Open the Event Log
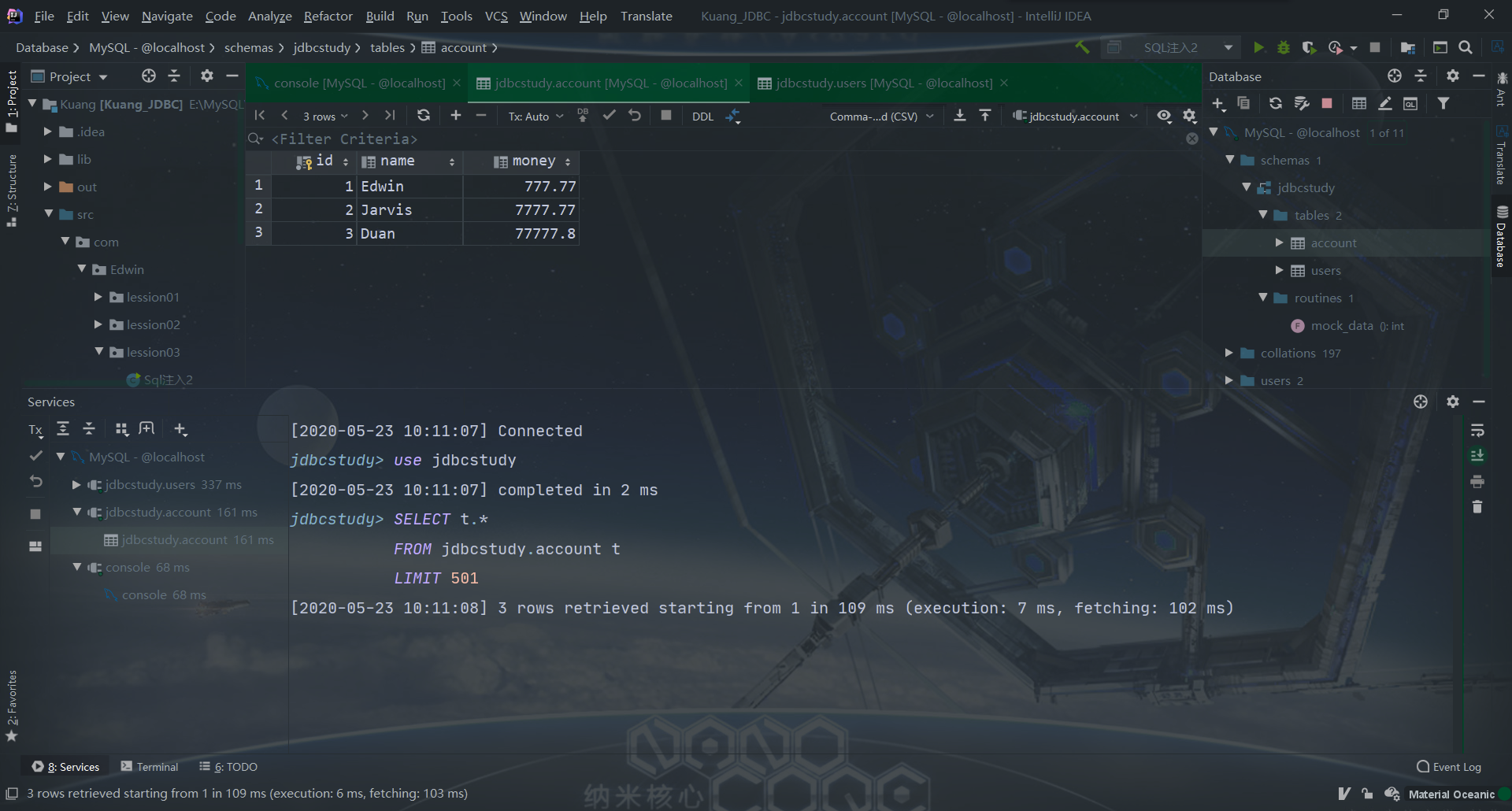This screenshot has height=811, width=1512. pyautogui.click(x=1449, y=767)
